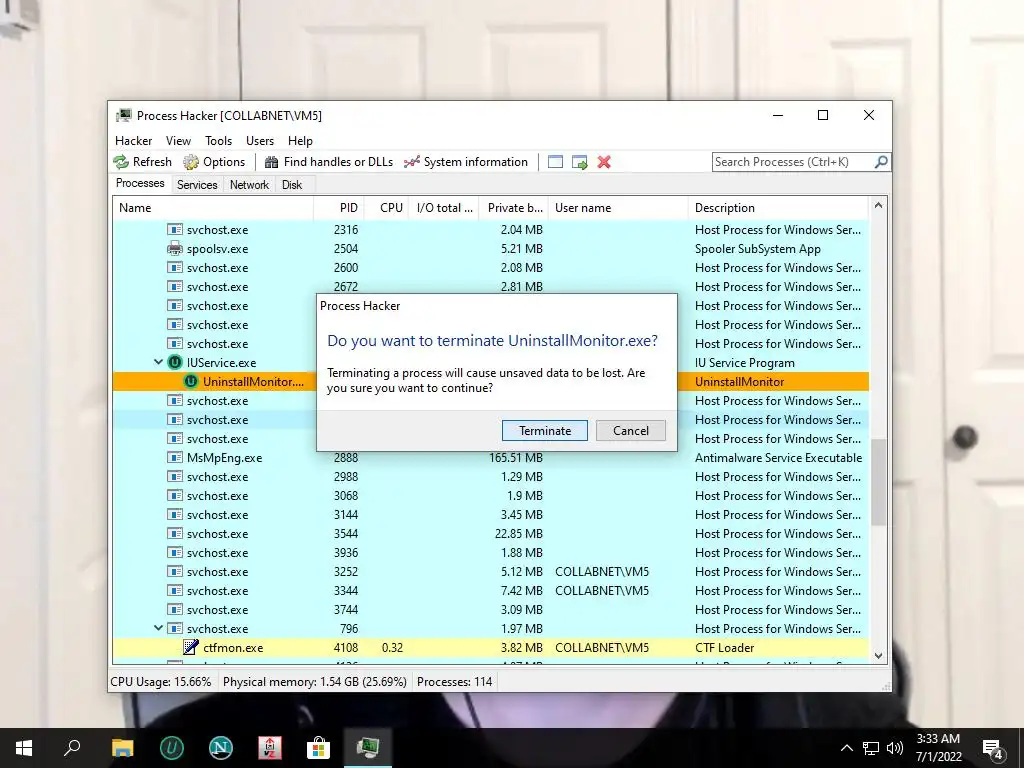
Task: Select the MsMpEng.exe process row
Action: click(x=491, y=458)
